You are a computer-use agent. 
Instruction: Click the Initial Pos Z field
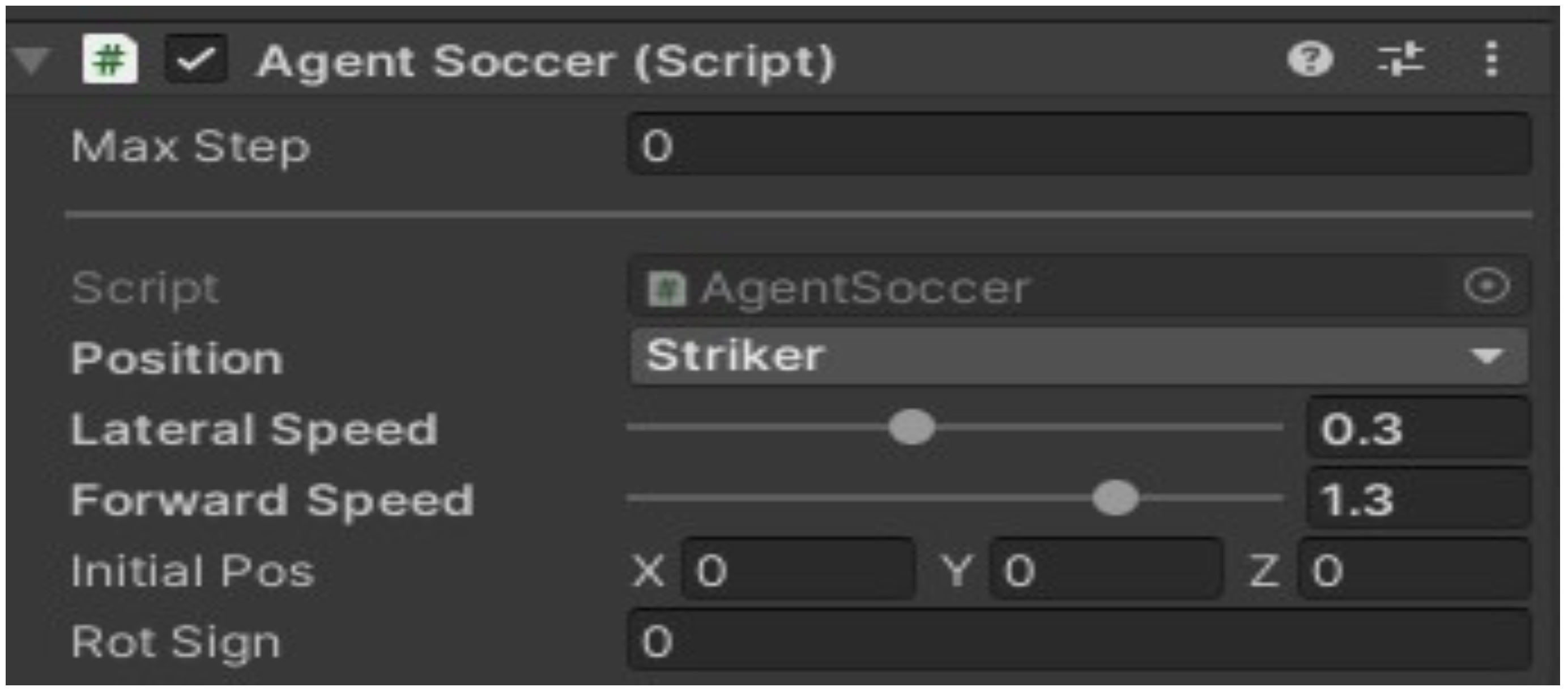pyautogui.click(x=1413, y=570)
